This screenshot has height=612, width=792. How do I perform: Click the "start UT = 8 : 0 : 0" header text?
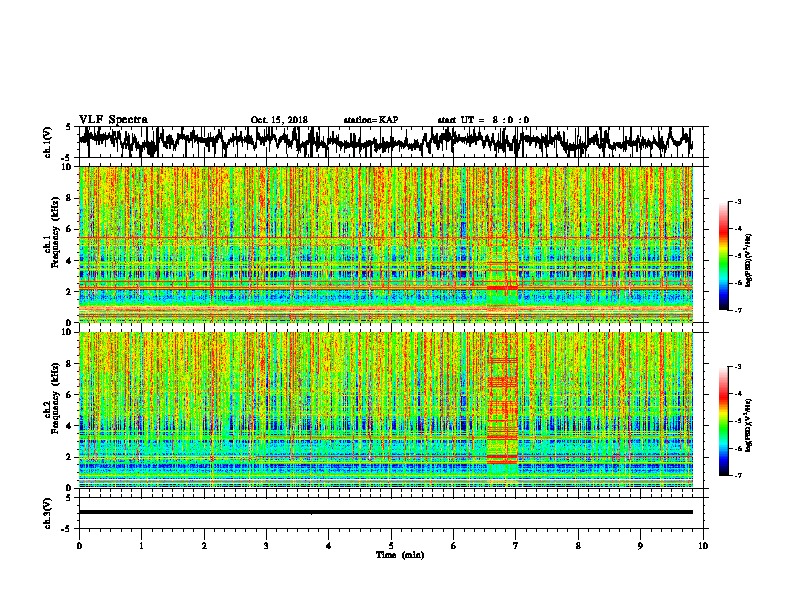coord(483,120)
